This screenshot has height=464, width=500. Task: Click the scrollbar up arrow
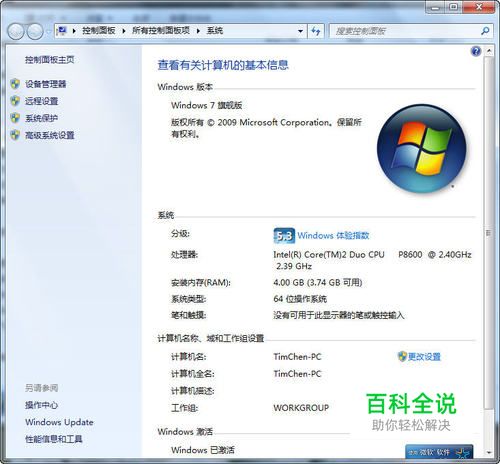[489, 51]
